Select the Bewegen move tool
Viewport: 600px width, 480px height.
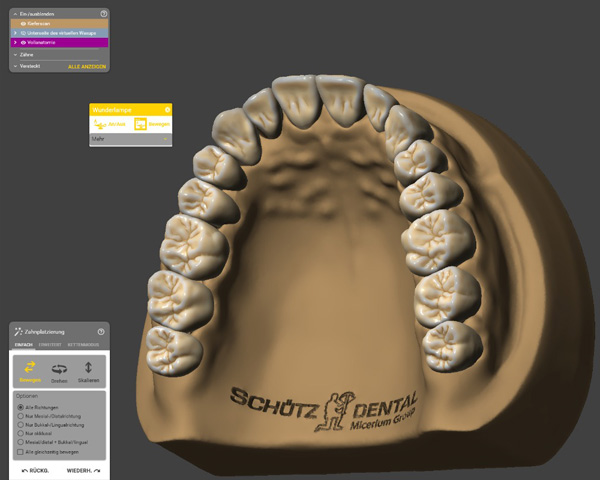(x=29, y=371)
